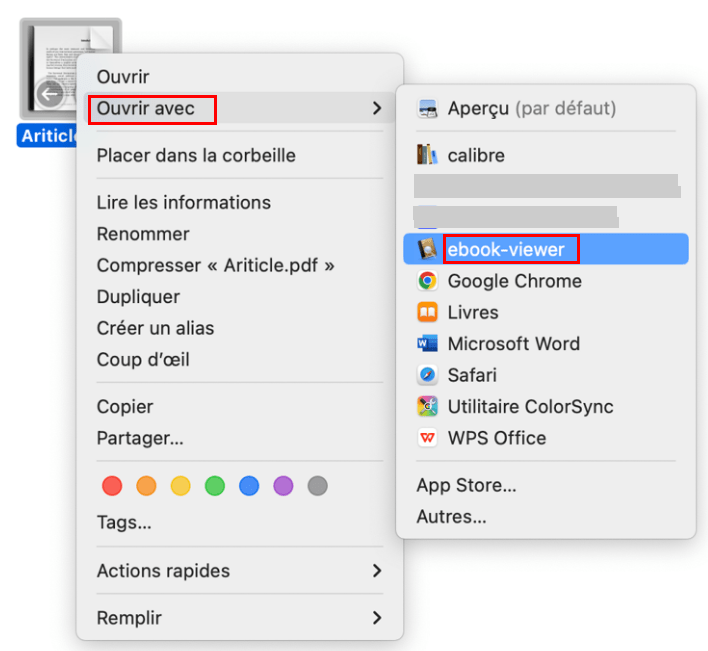The height and width of the screenshot is (651, 708).
Task: Open the file with Google Chrome
Action: click(x=546, y=281)
